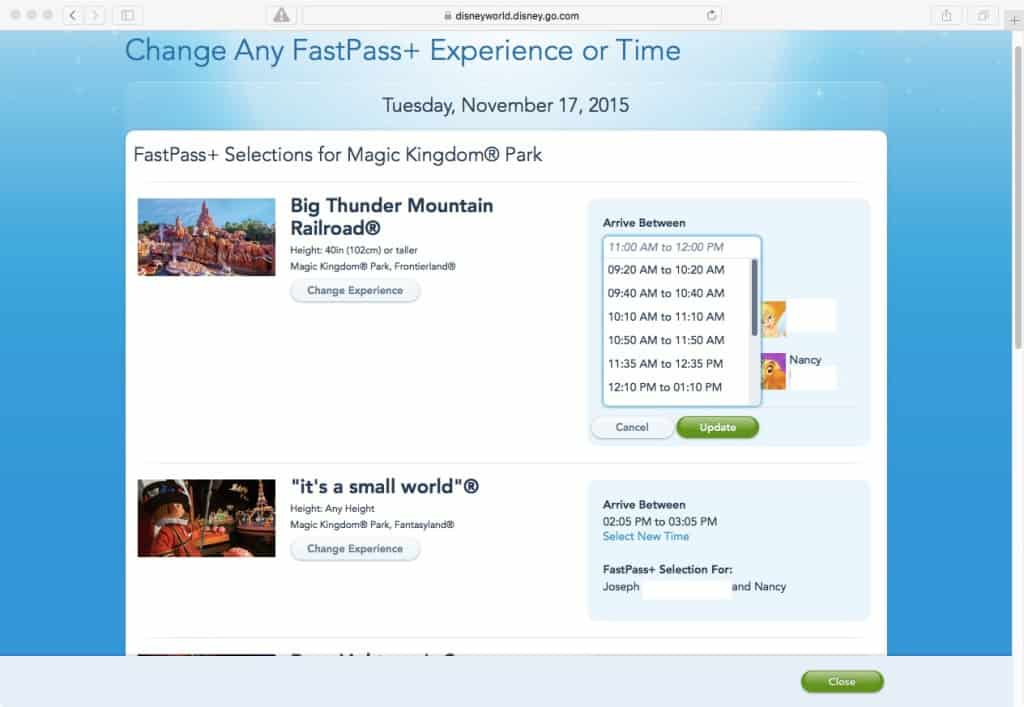Open the "it's a small world" thumbnail
Image resolution: width=1024 pixels, height=707 pixels.
[x=206, y=518]
